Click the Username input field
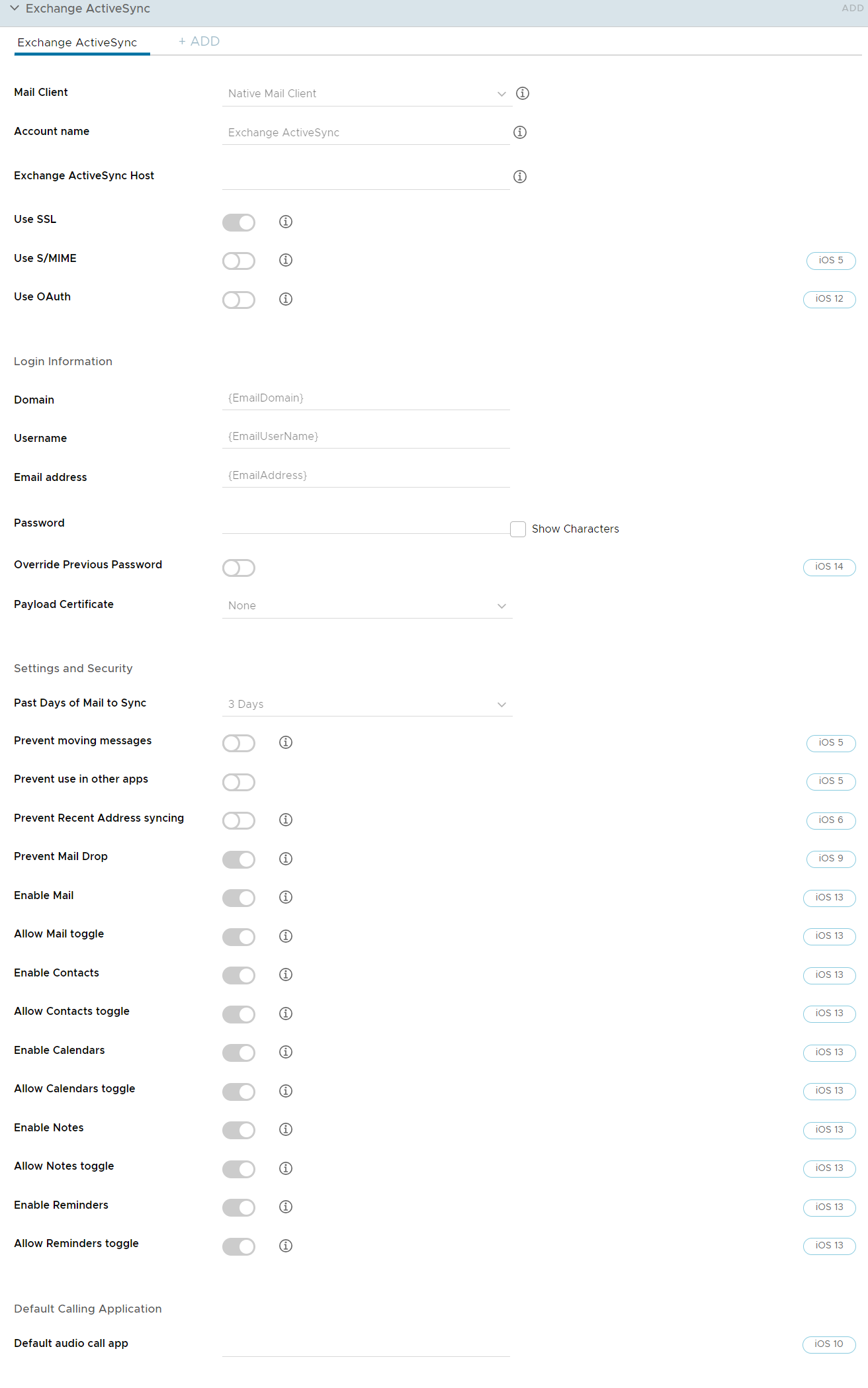The image size is (868, 1388). (x=366, y=437)
